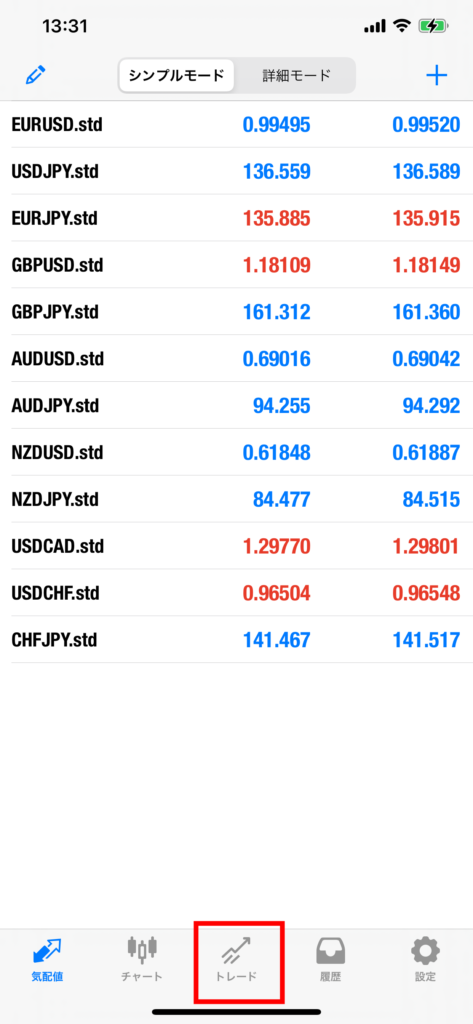Open the GBPUSD.std symbol
The width and height of the screenshot is (473, 1024).
(x=58, y=265)
